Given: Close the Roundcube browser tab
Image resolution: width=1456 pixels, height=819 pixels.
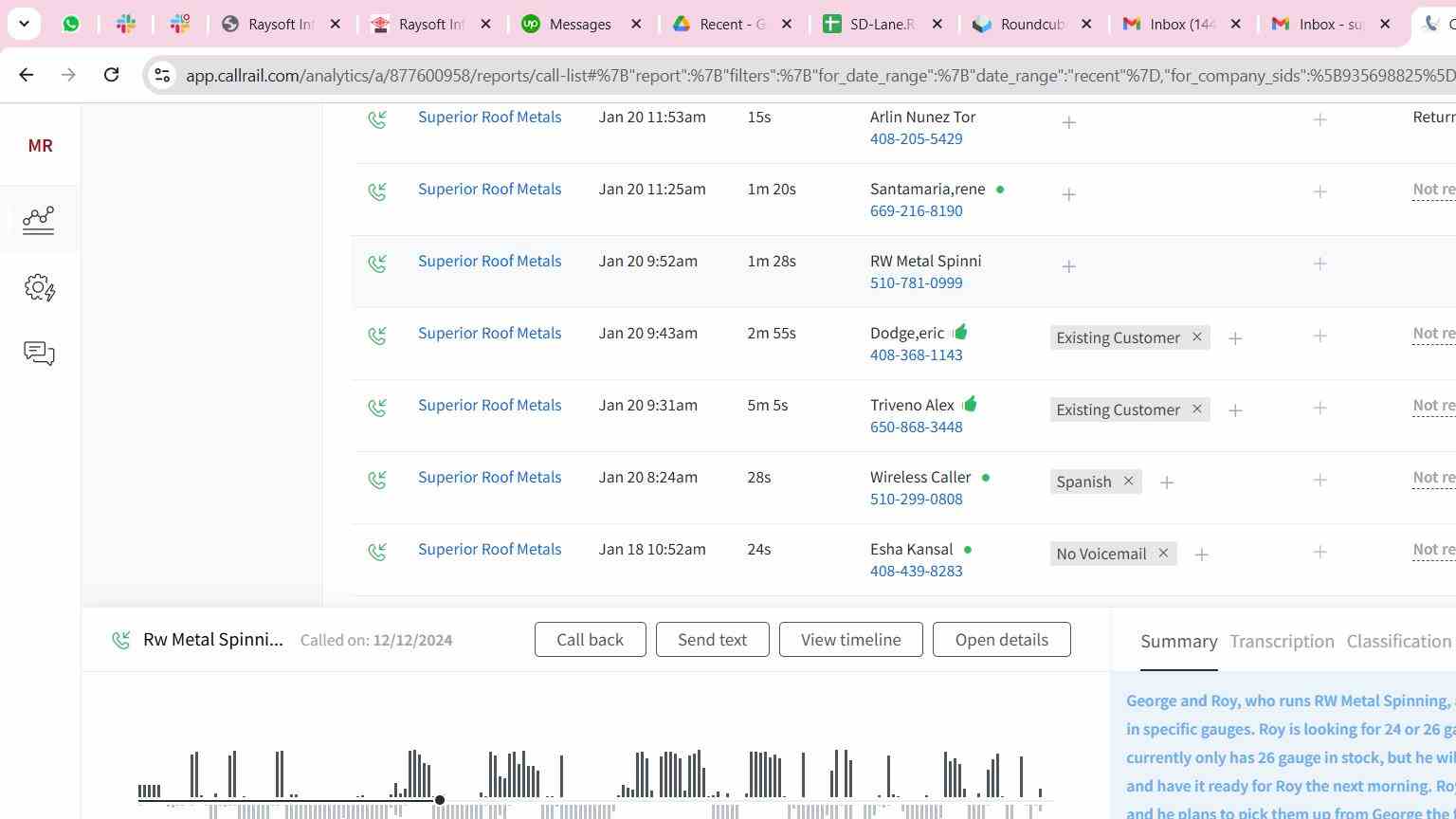Looking at the screenshot, I should pos(1086,24).
